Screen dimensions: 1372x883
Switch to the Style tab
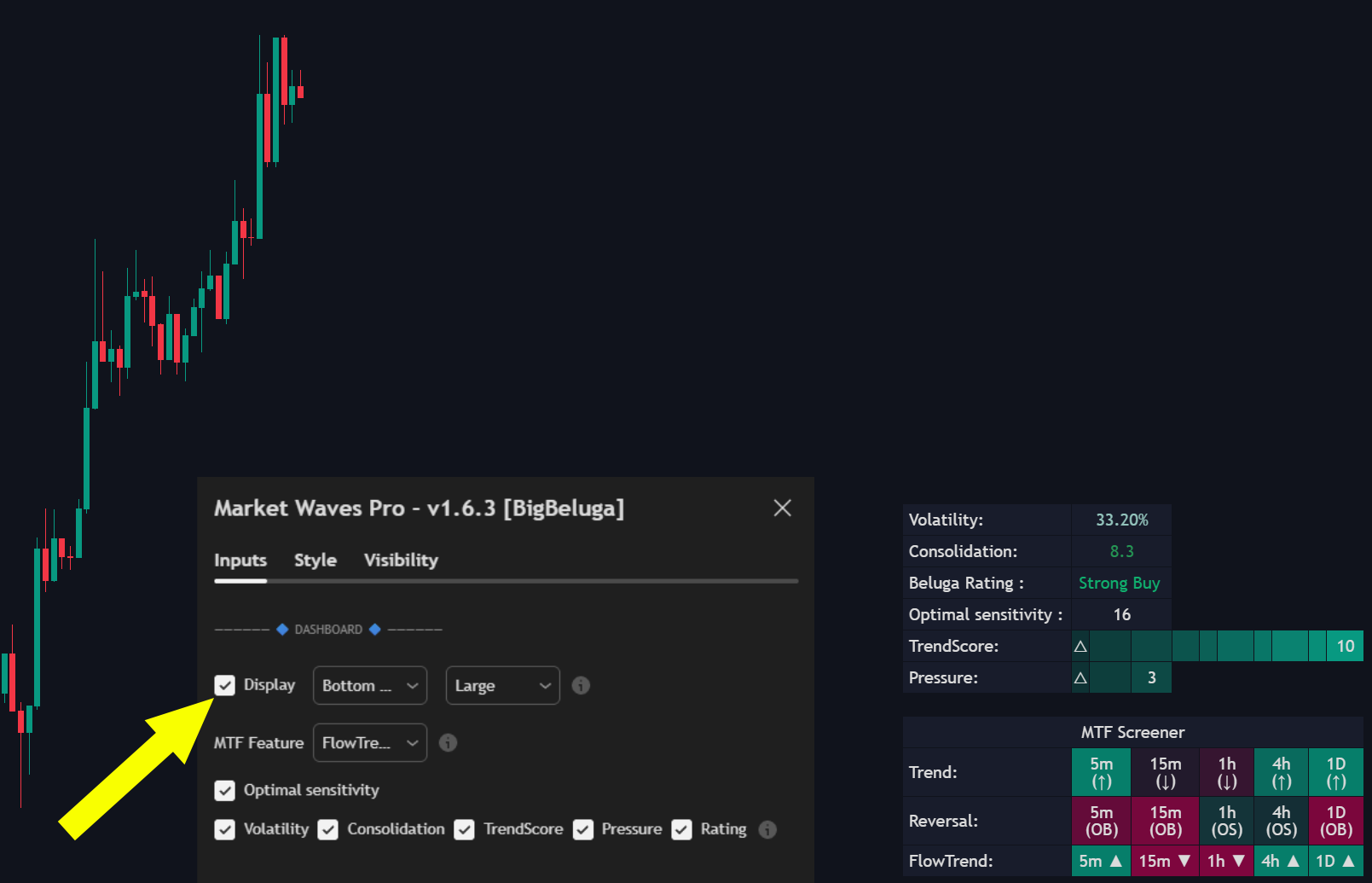316,561
